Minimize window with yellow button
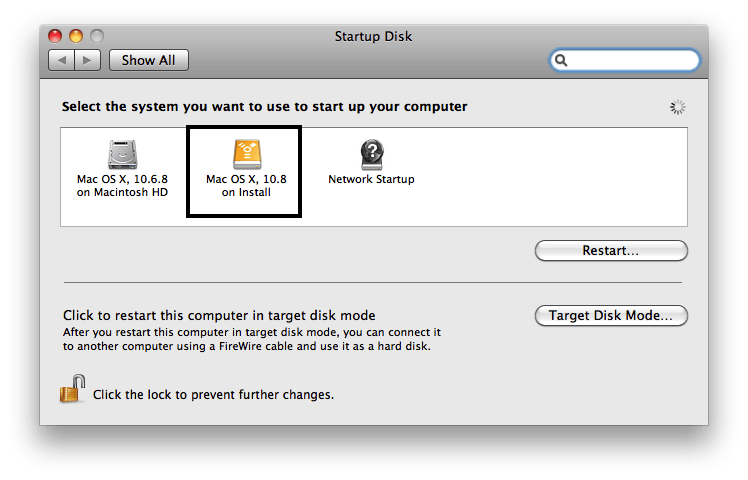Viewport: 748px width, 480px height. pos(76,36)
